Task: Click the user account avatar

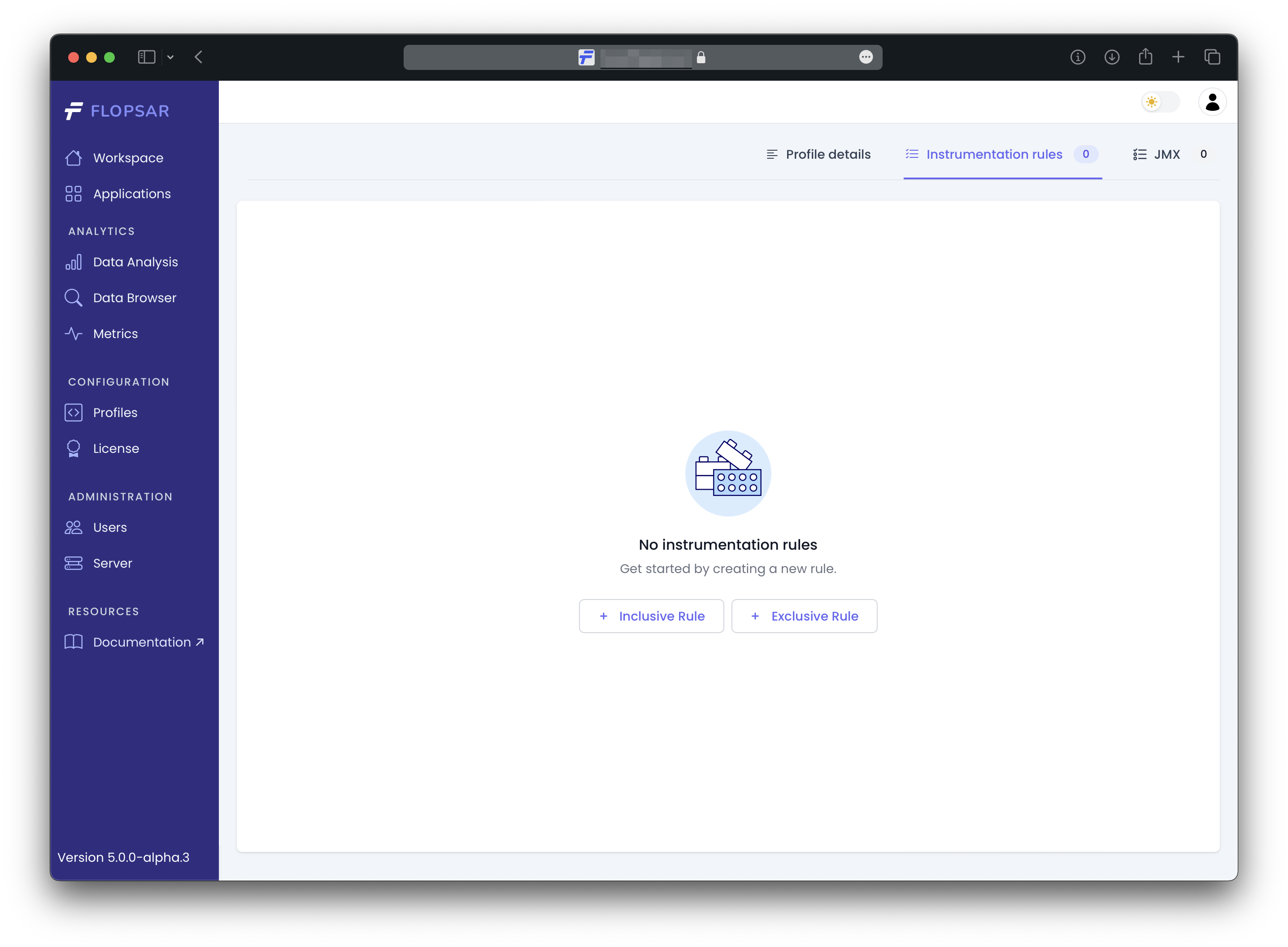Action: coord(1212,103)
